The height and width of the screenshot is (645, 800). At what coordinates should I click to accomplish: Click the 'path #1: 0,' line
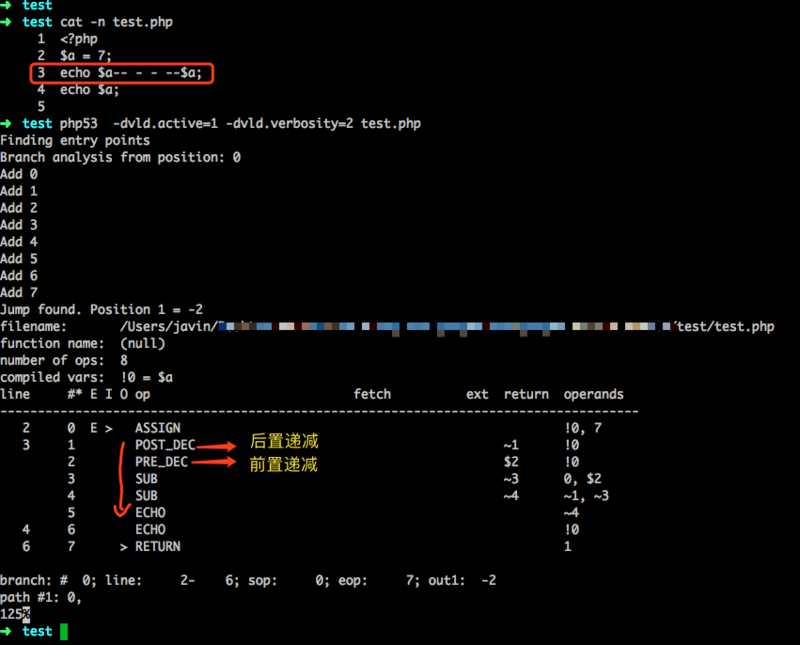[41, 597]
